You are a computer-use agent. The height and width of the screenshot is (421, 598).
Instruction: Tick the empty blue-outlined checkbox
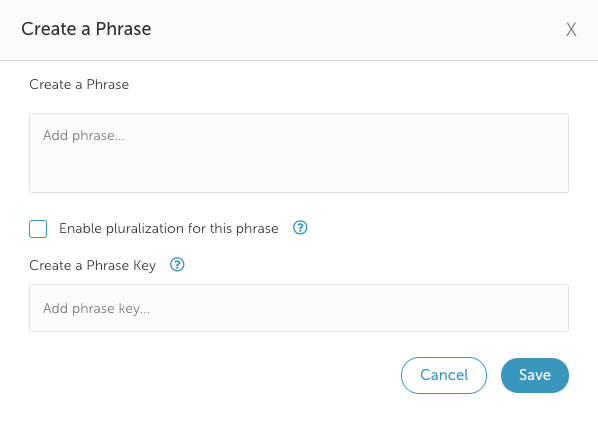[38, 229]
